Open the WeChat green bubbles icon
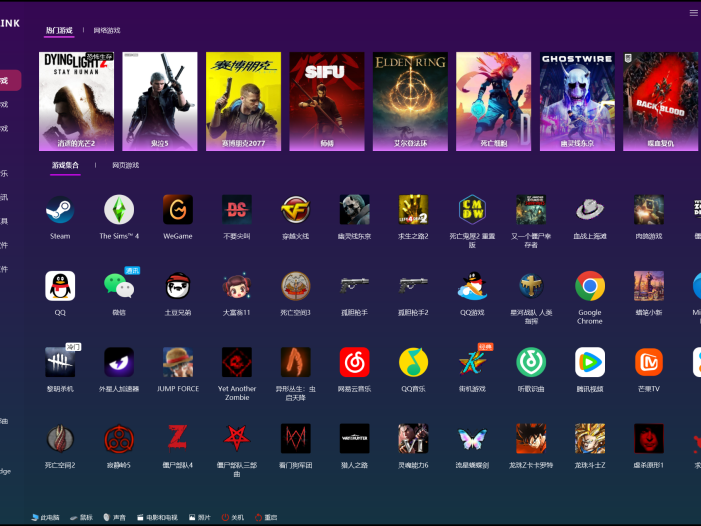Viewport: 701px width, 526px height. click(119, 286)
